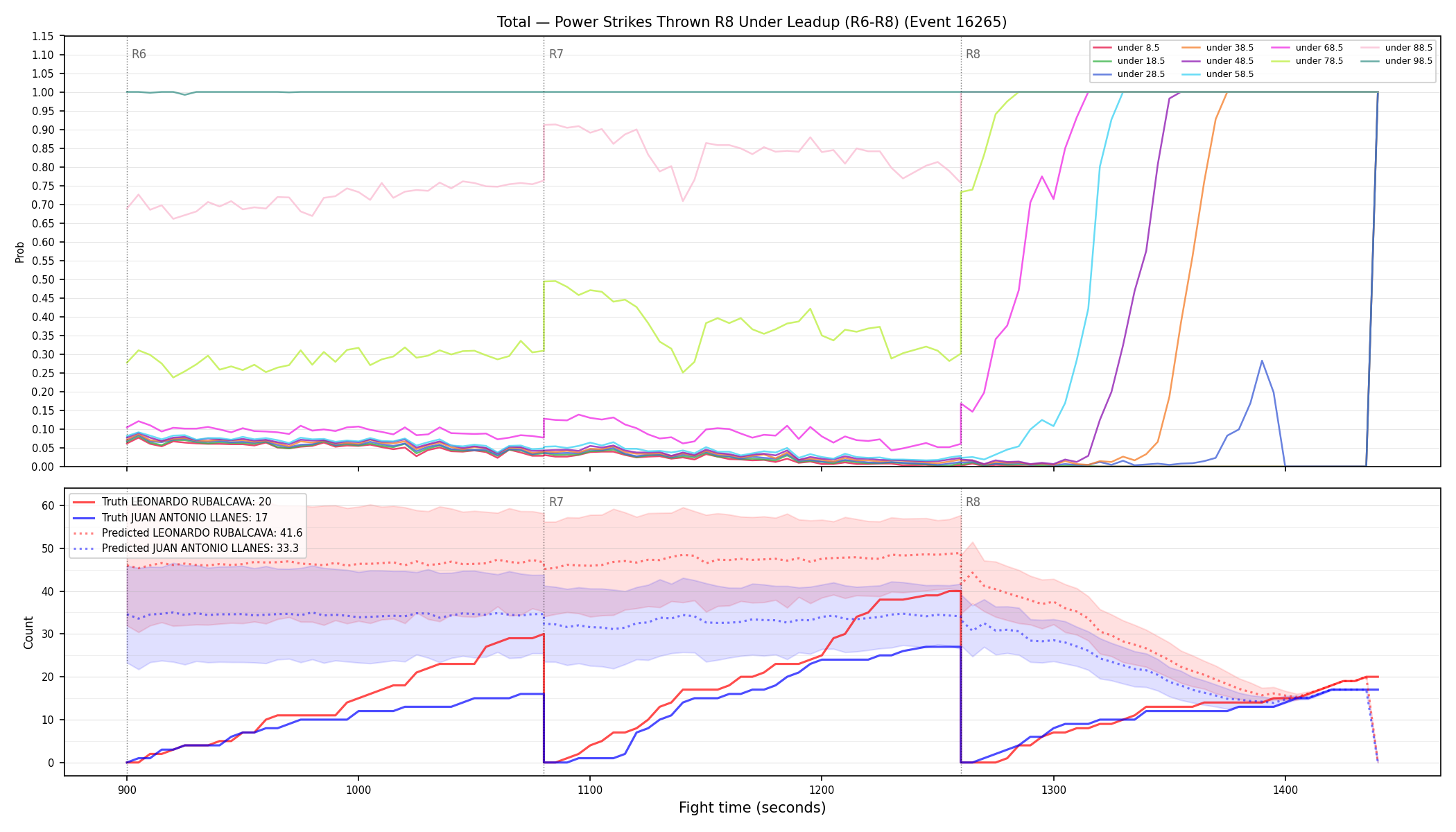Click the 1100 tick on the time axis
1456x832 pixels.
(x=590, y=789)
